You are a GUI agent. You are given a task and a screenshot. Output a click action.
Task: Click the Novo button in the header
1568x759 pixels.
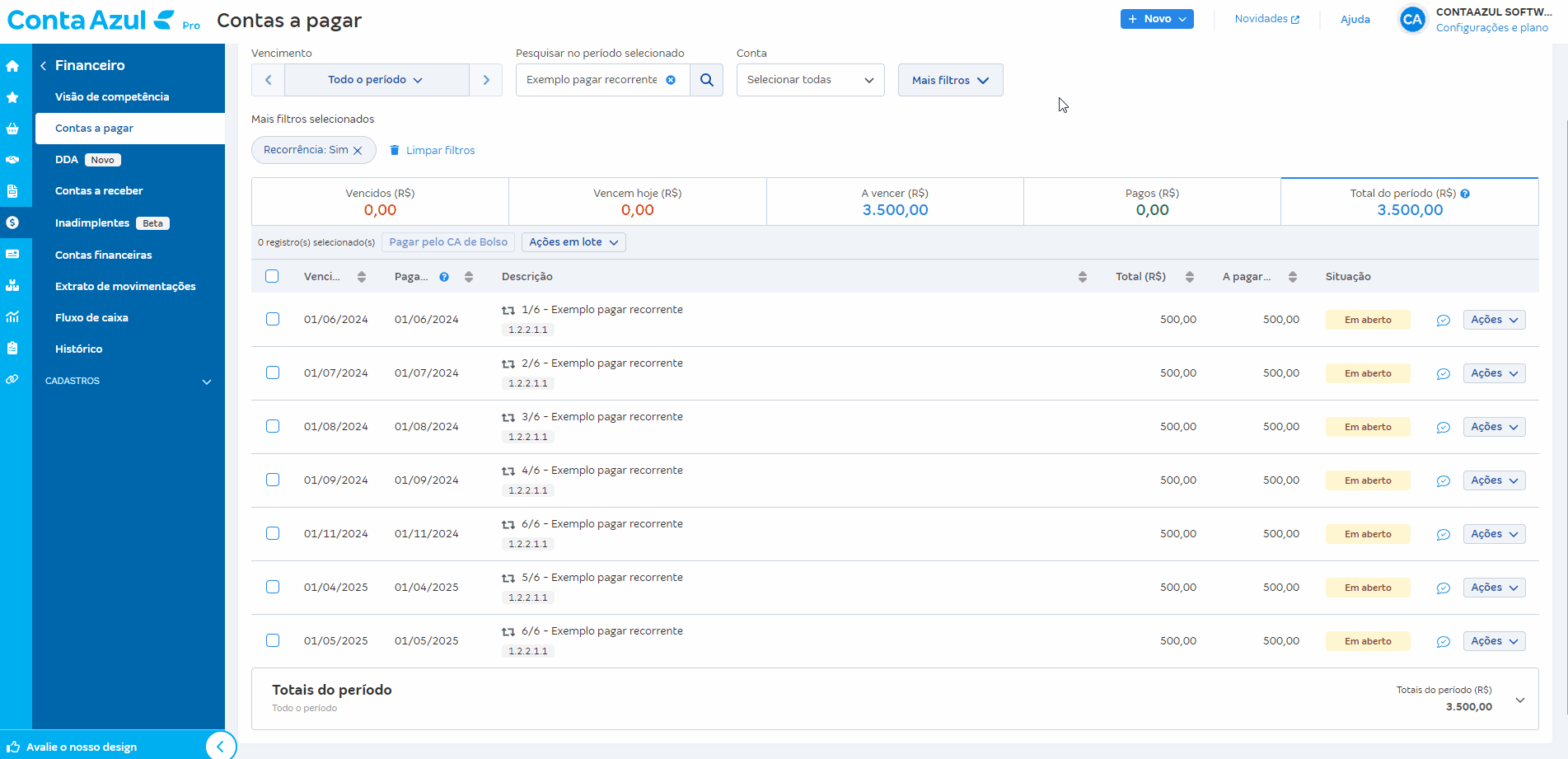pos(1156,19)
